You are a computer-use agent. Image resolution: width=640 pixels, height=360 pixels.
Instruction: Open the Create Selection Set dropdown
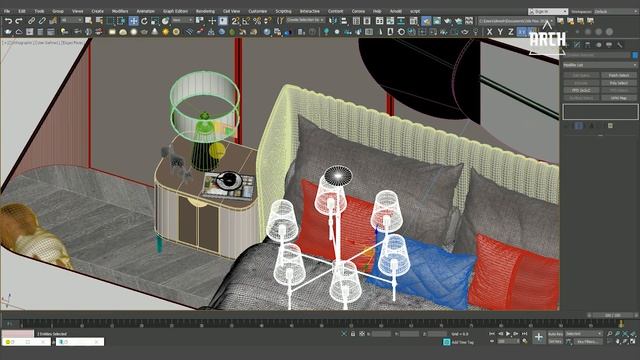[x=305, y=20]
